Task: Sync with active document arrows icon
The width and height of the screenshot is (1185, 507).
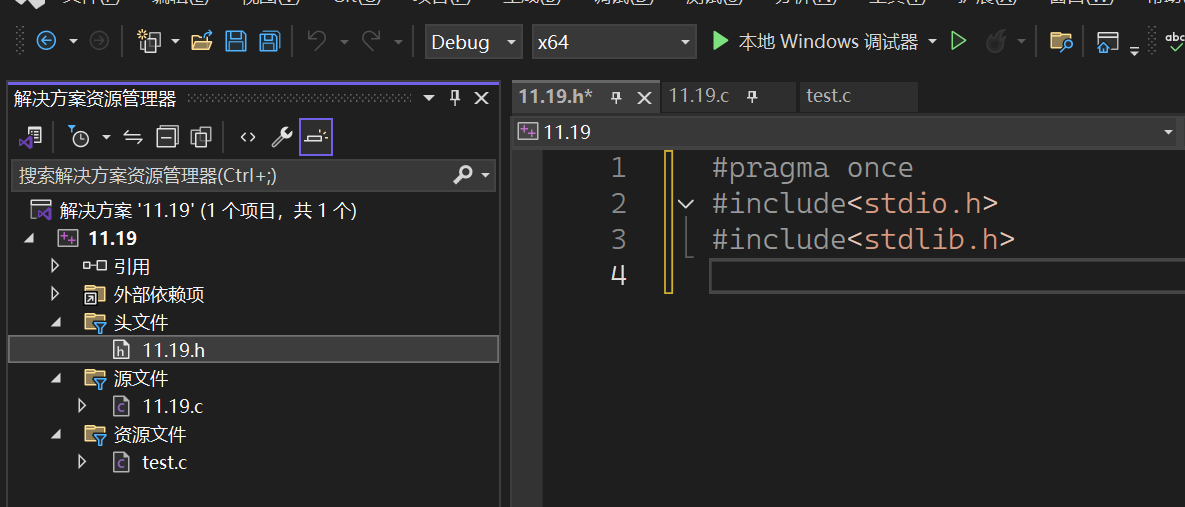Action: pos(133,137)
